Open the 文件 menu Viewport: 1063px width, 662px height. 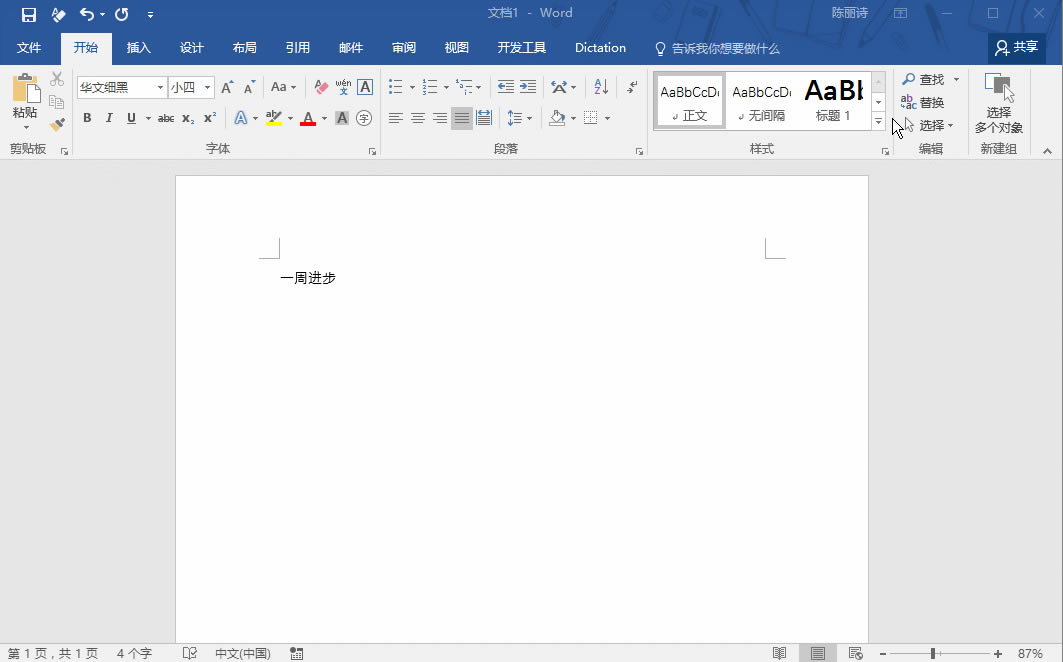pos(29,47)
